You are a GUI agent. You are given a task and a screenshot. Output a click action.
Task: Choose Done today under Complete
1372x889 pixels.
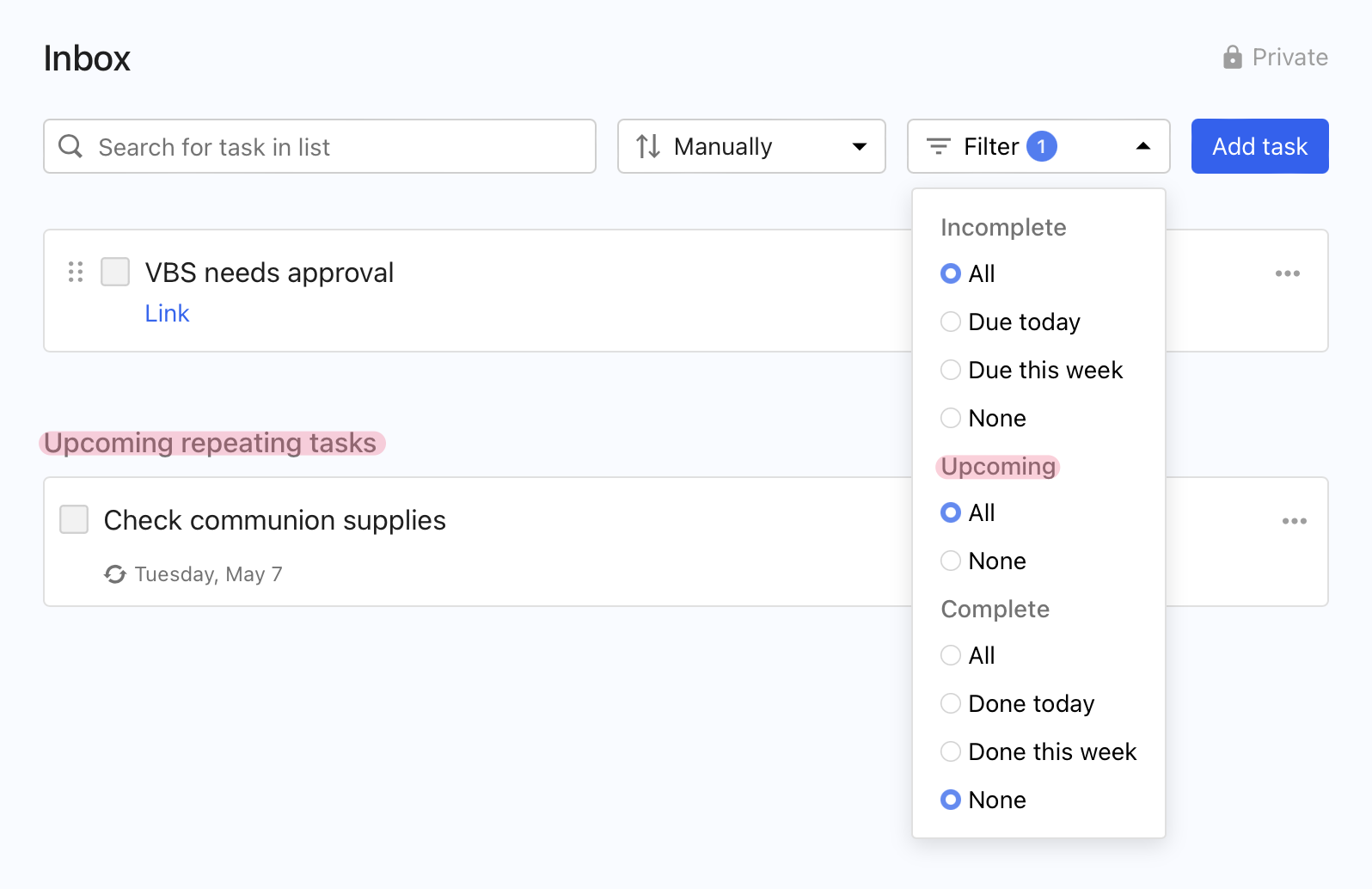point(951,703)
